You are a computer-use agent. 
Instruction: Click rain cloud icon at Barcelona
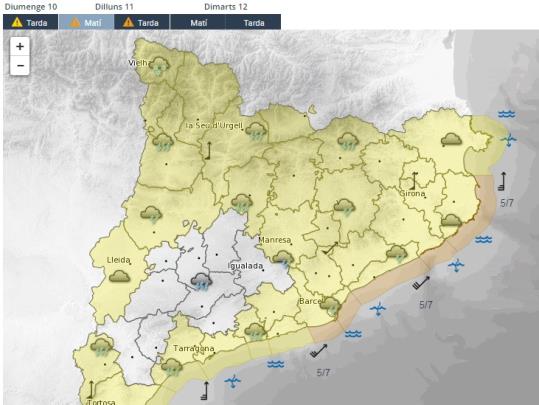330,306
